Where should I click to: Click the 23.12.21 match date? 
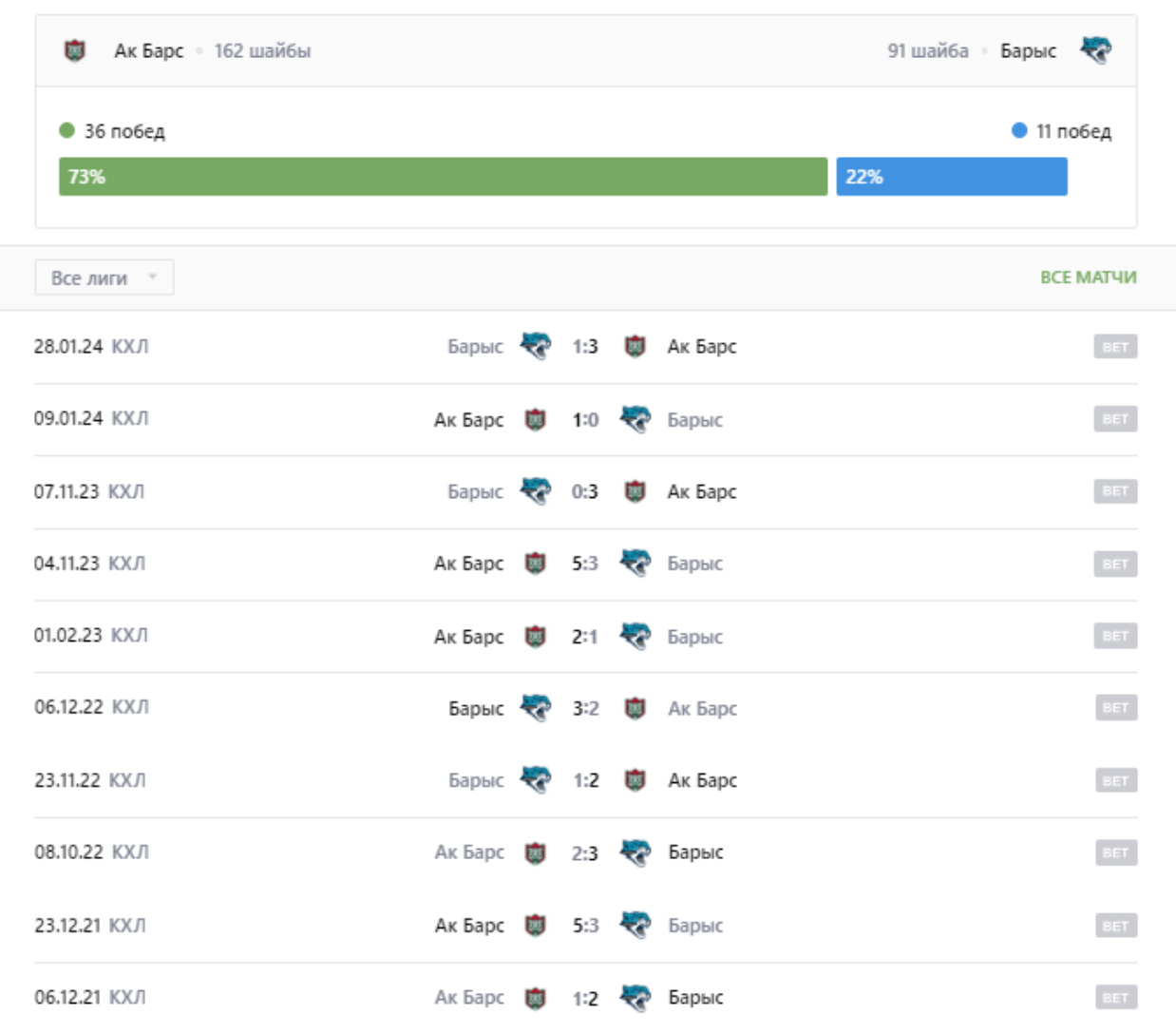click(x=67, y=925)
